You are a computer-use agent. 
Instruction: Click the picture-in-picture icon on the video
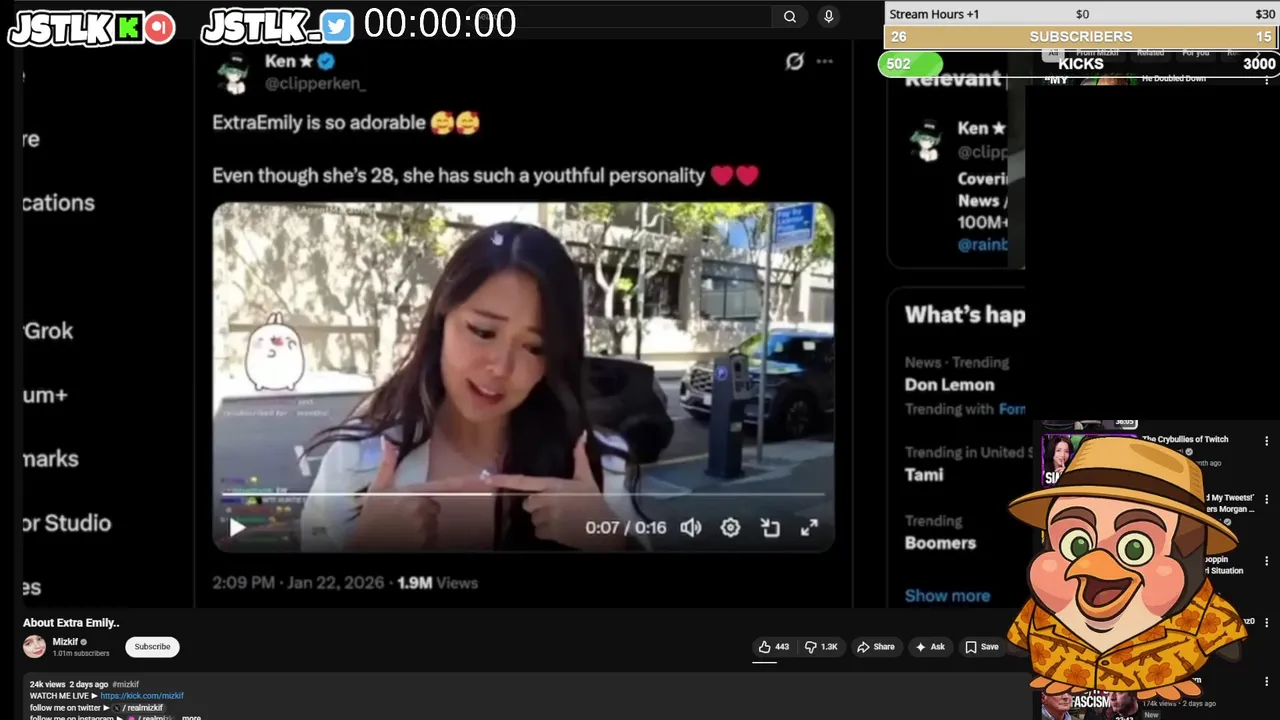[770, 528]
